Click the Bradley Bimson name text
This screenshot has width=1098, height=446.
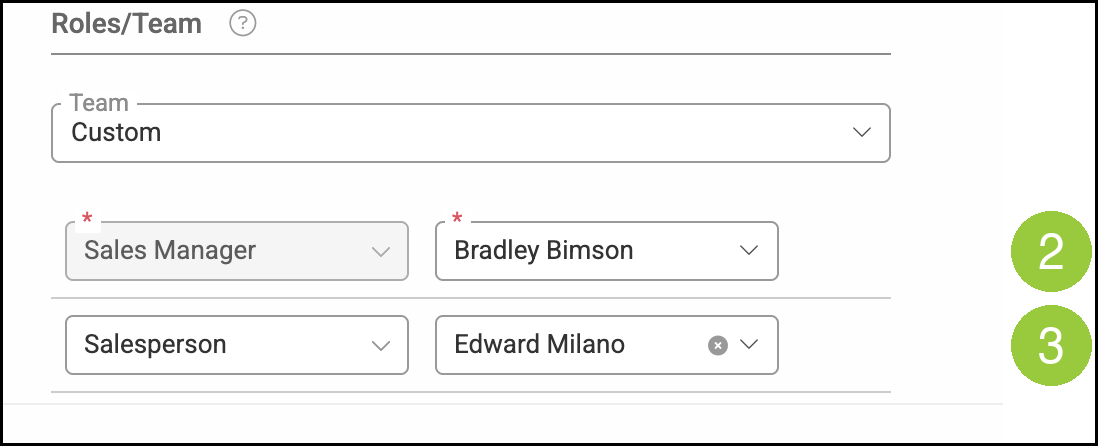pos(543,251)
